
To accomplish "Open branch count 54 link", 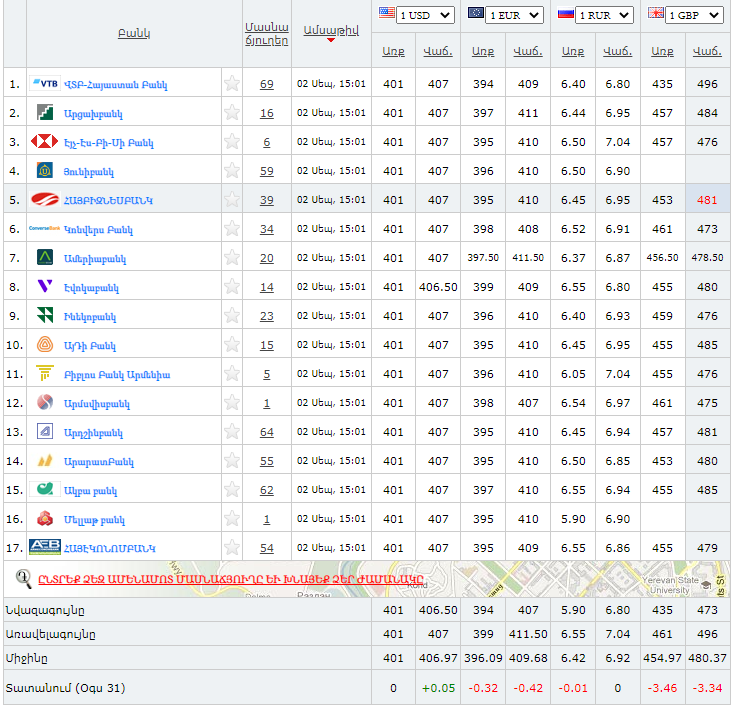I will point(267,548).
